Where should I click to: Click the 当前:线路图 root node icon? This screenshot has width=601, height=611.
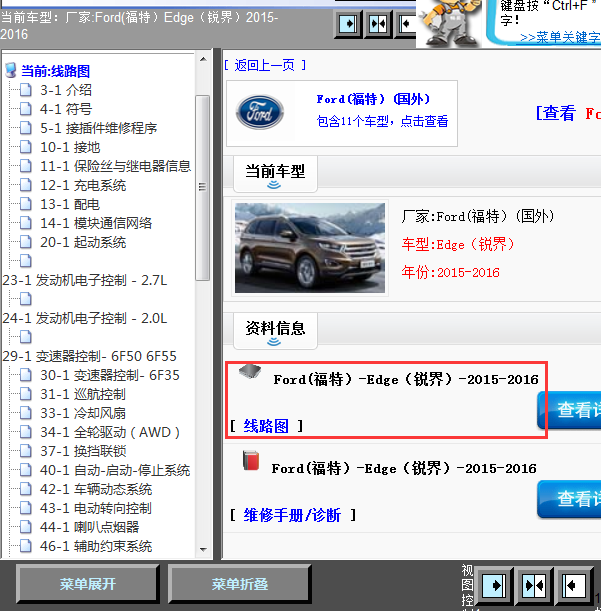(x=11, y=71)
